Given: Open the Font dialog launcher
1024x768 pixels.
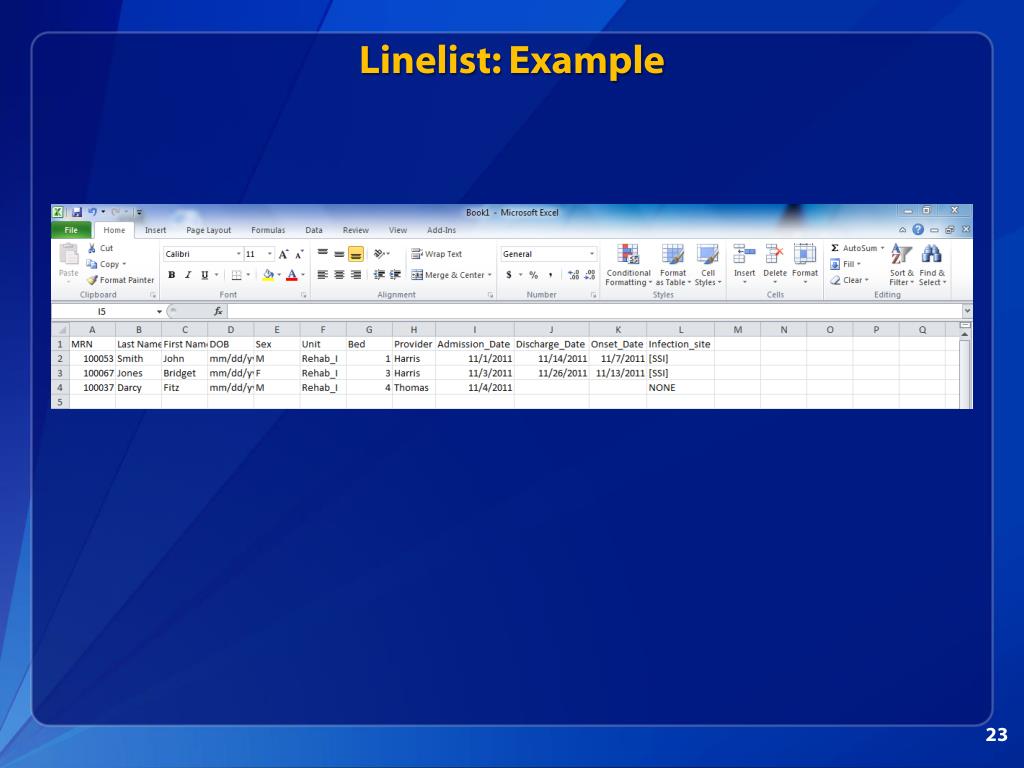Looking at the screenshot, I should [304, 295].
